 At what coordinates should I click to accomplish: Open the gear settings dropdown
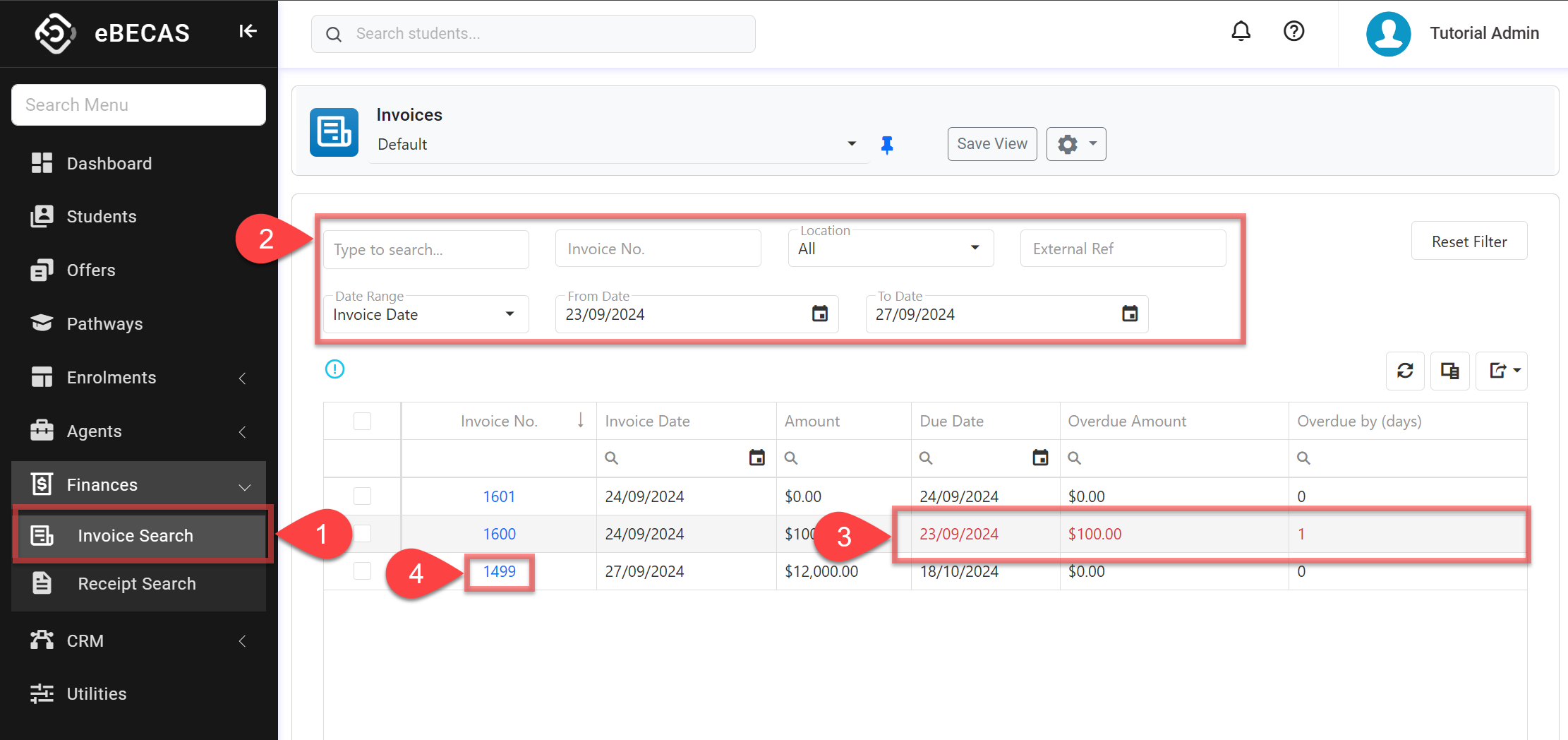coord(1076,144)
